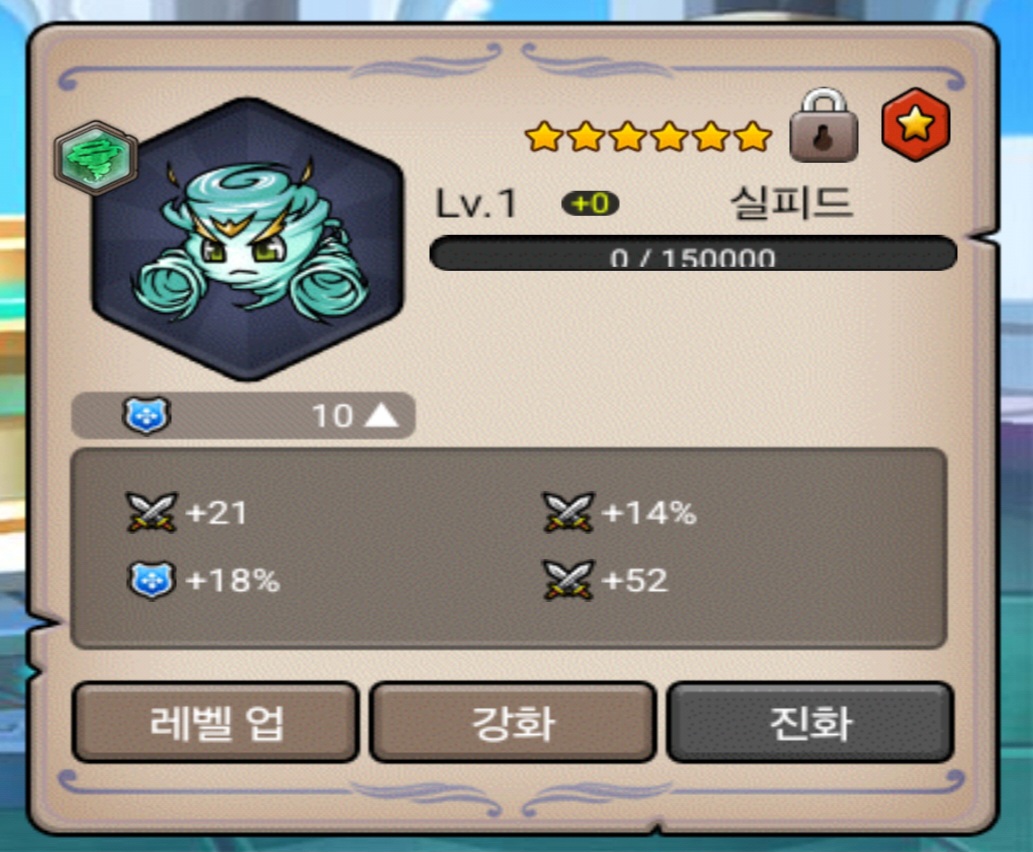
Task: Click the blue shield icon next to +18%
Action: (152, 580)
